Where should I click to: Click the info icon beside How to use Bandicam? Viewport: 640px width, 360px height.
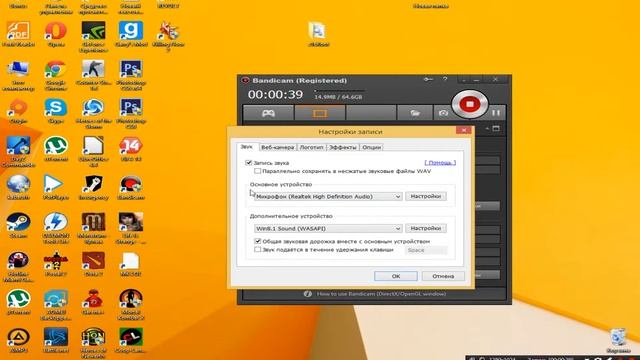pyautogui.click(x=308, y=294)
